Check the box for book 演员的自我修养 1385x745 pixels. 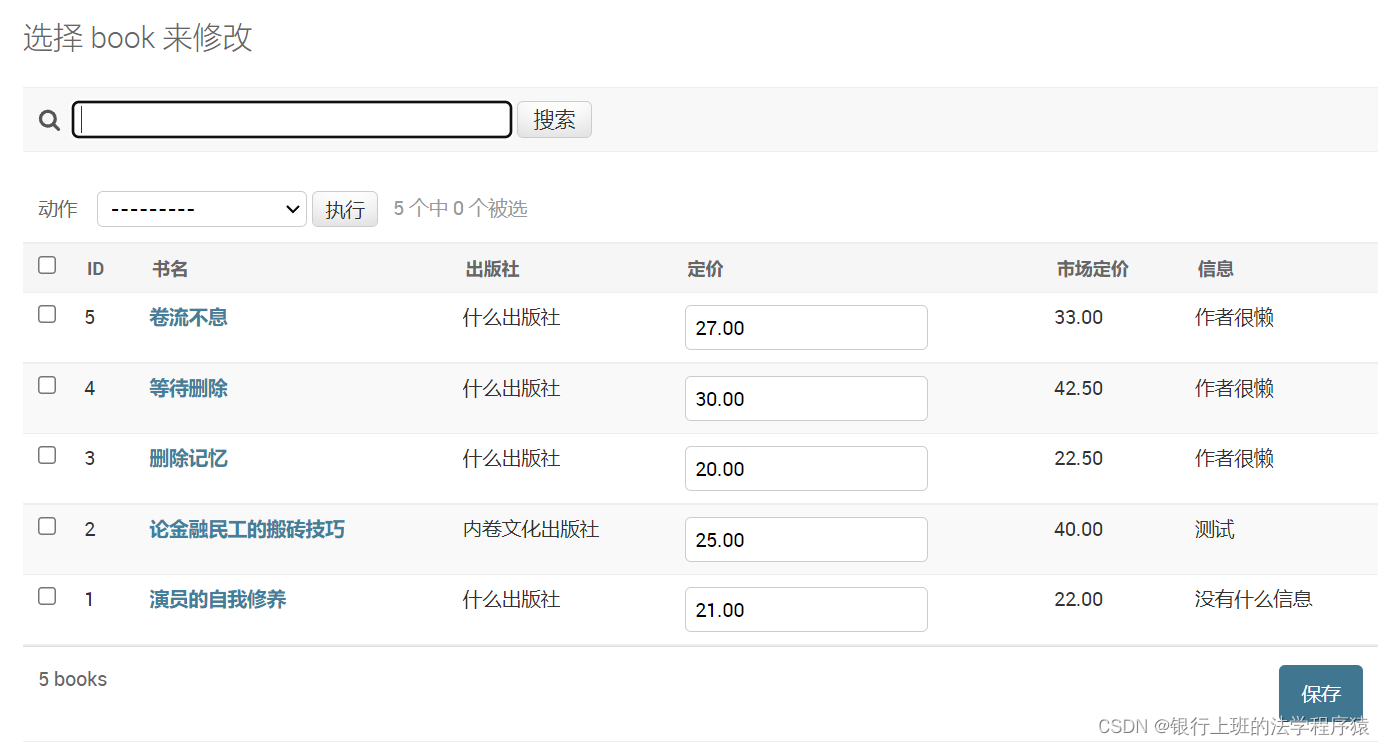point(47,596)
